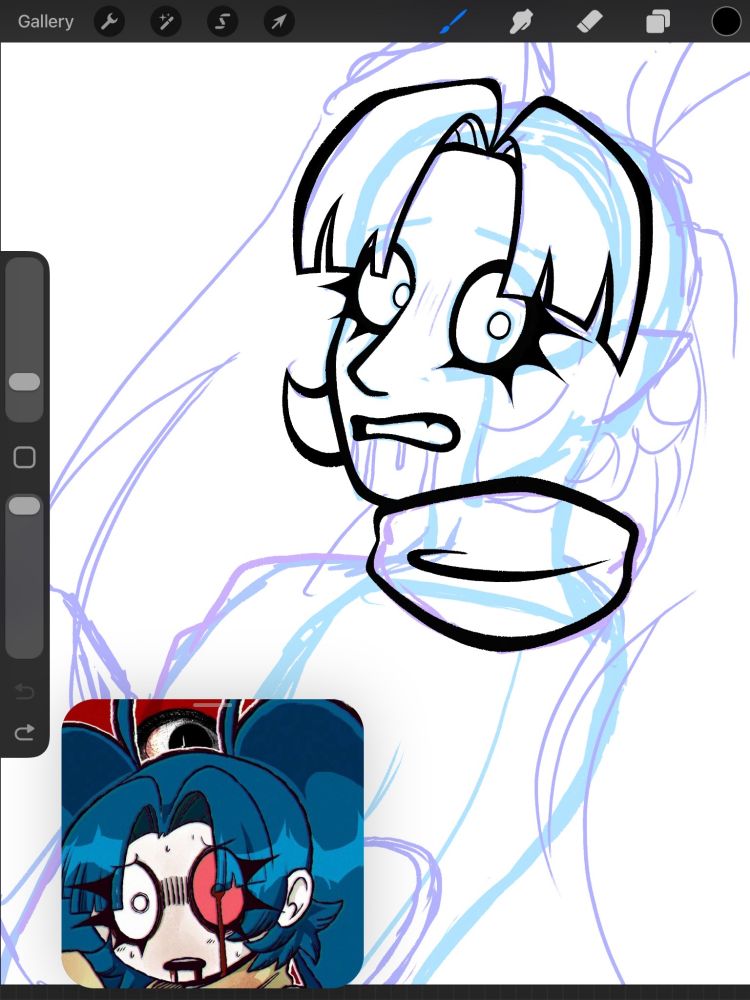The height and width of the screenshot is (1000, 750).
Task: Select the Brush tool
Action: [453, 22]
